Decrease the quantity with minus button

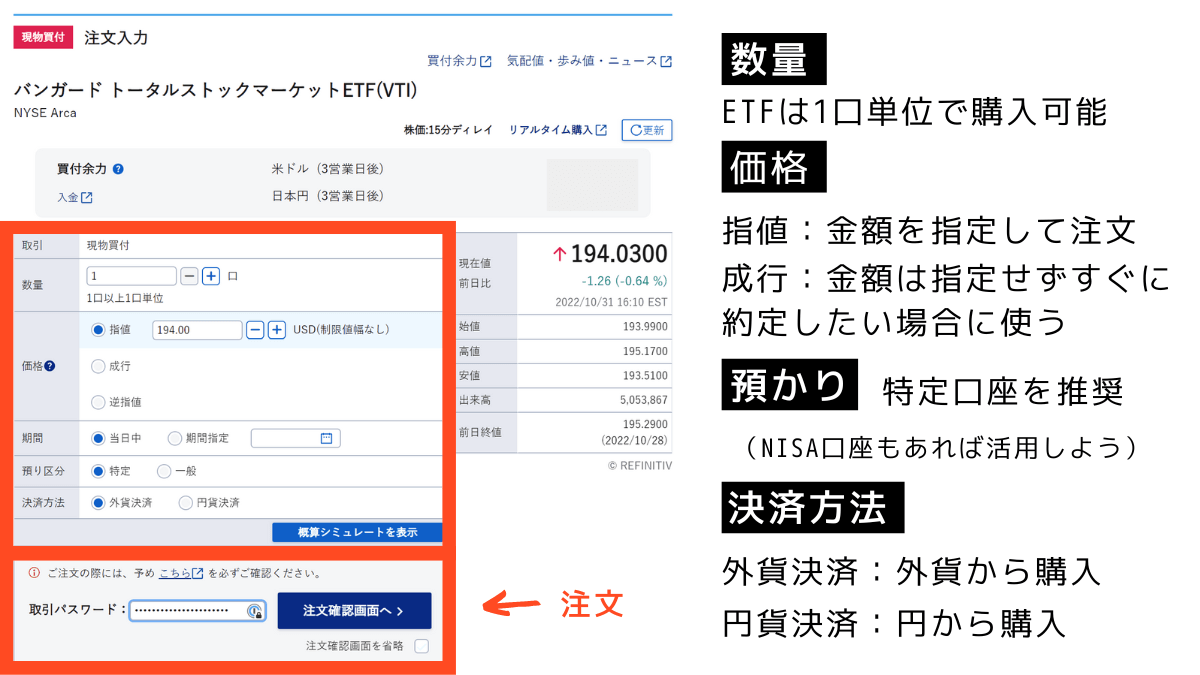(189, 276)
